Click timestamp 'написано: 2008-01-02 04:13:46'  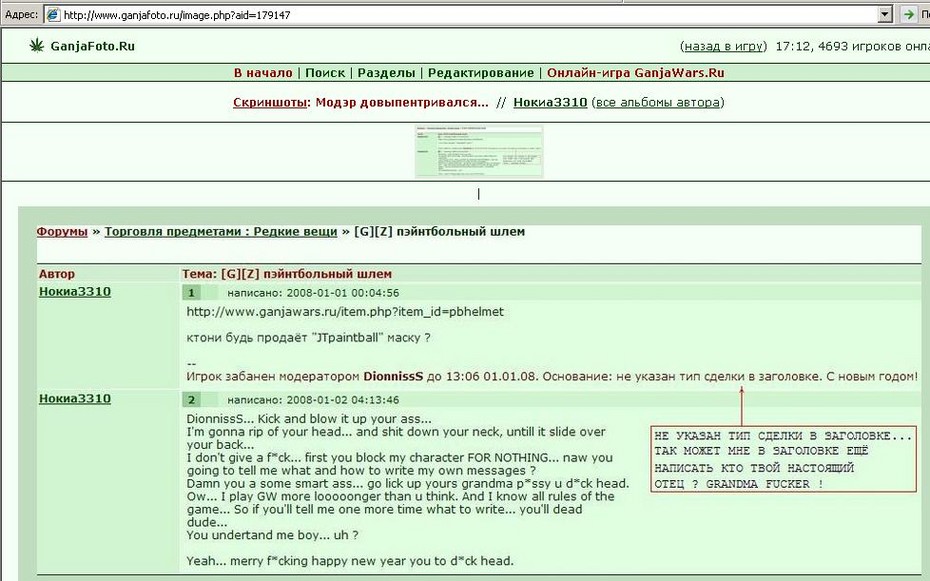(x=313, y=400)
